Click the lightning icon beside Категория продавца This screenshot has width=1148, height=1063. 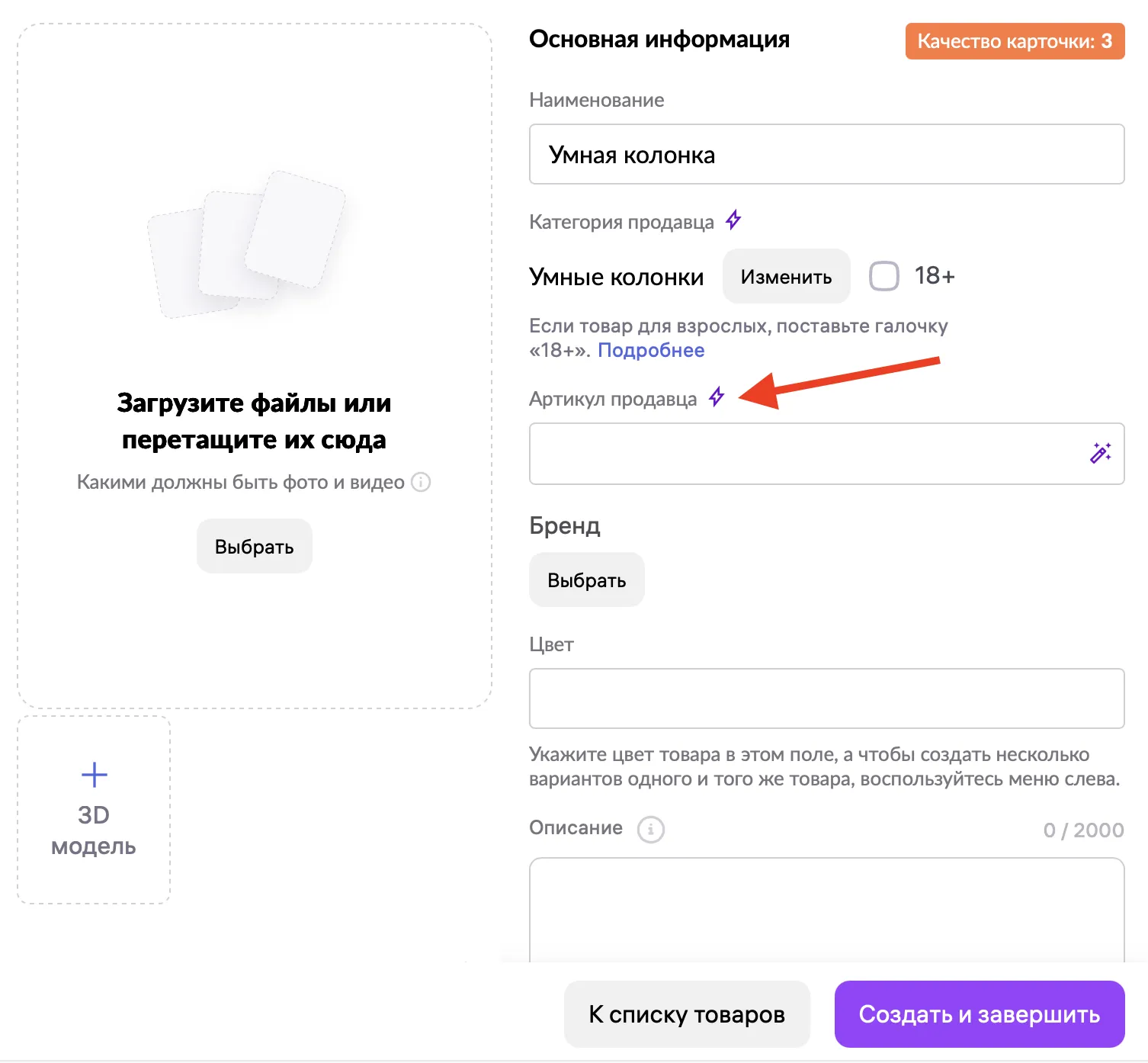pos(733,220)
